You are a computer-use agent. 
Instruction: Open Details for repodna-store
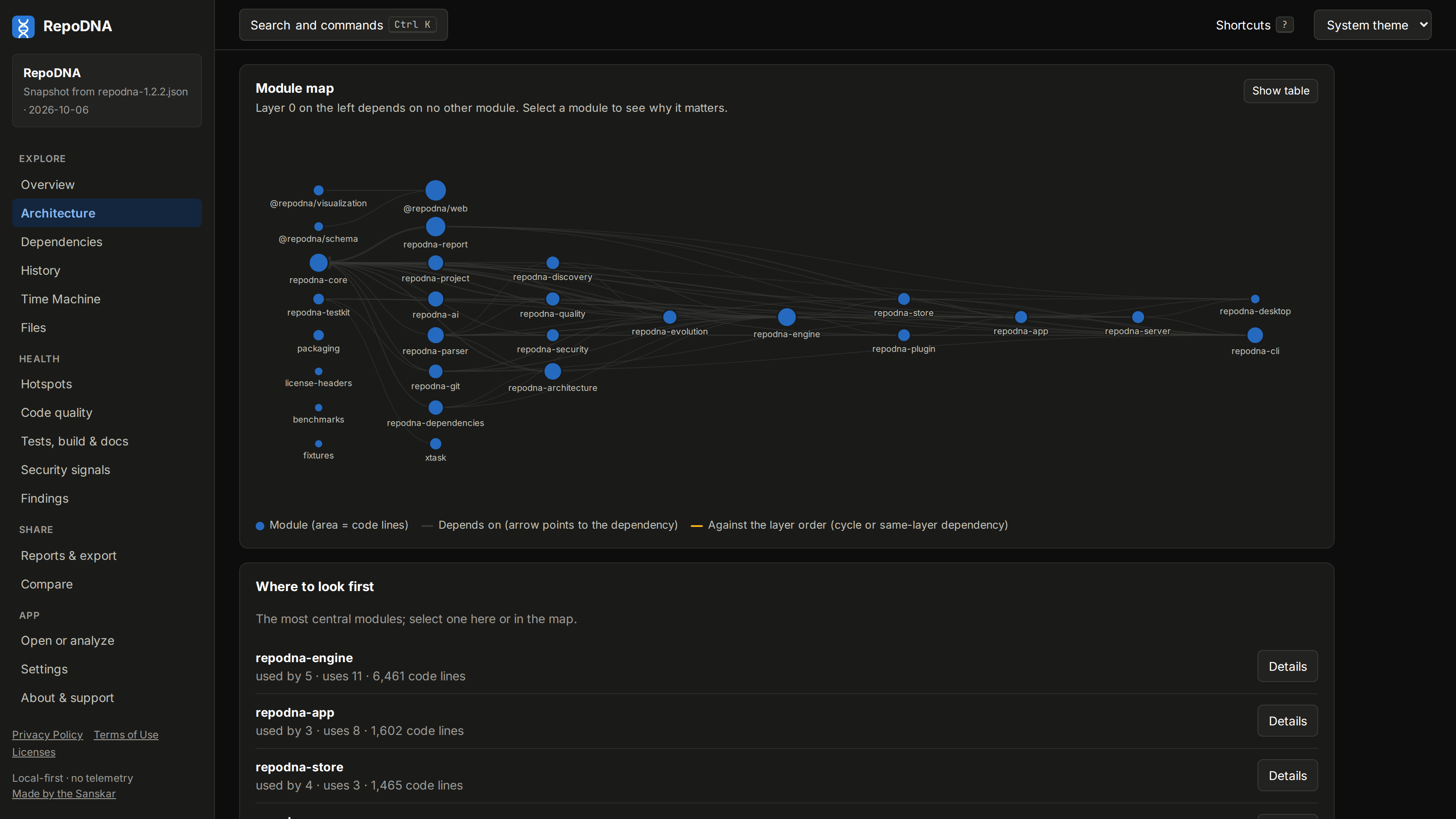pos(1287,776)
